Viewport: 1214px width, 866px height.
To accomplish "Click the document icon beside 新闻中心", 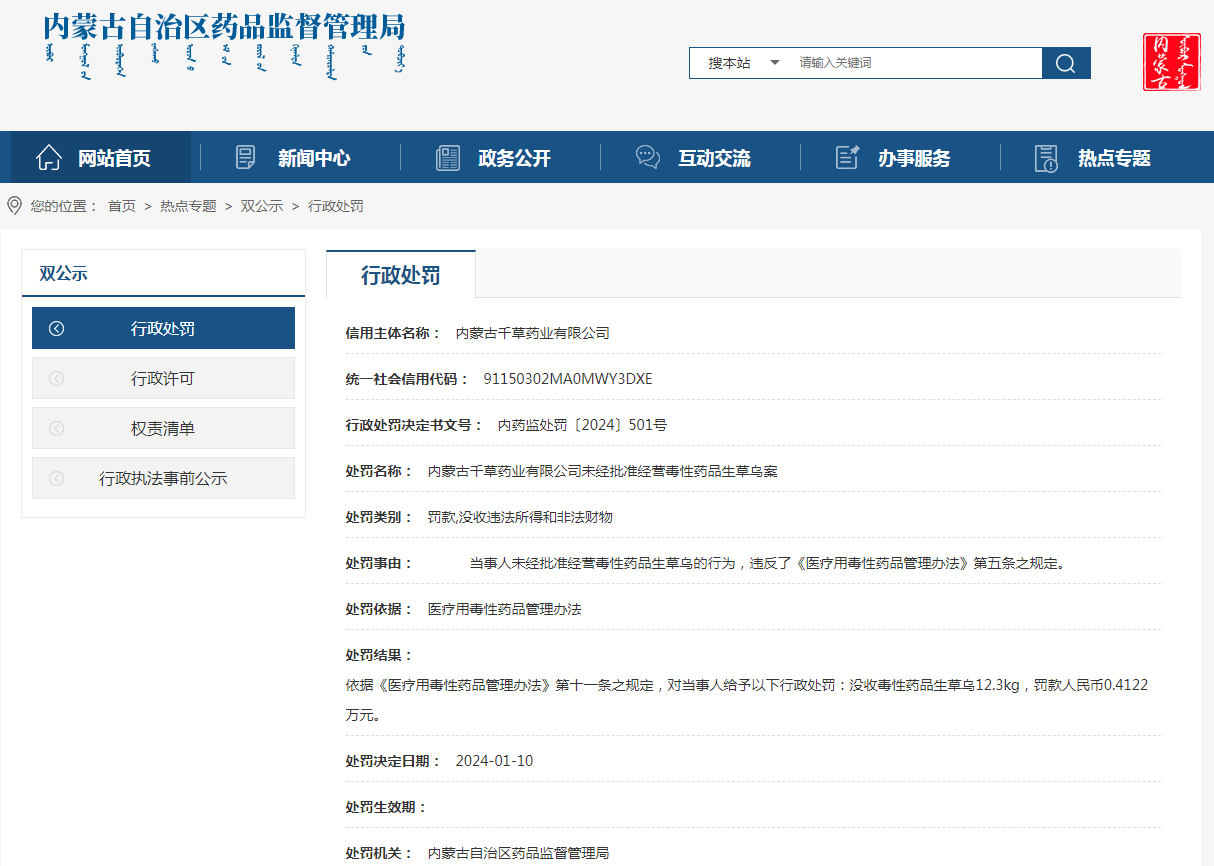I will pyautogui.click(x=245, y=157).
